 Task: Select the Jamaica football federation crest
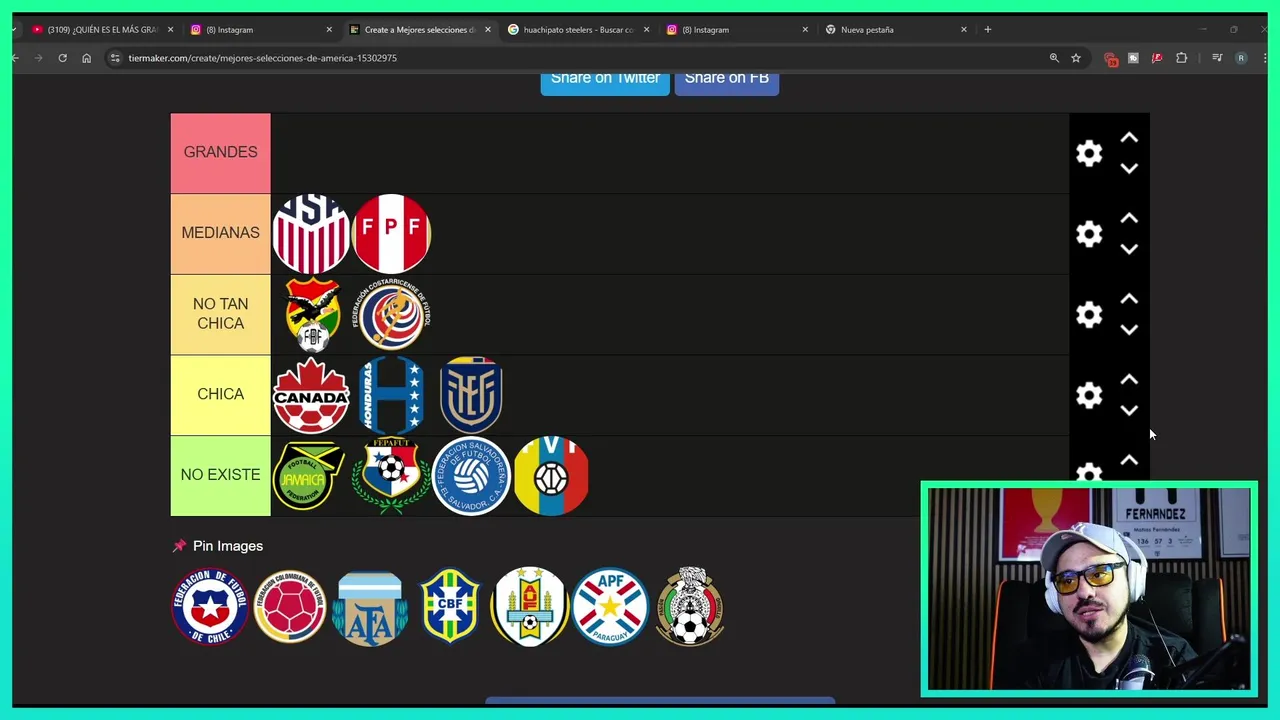(x=308, y=475)
